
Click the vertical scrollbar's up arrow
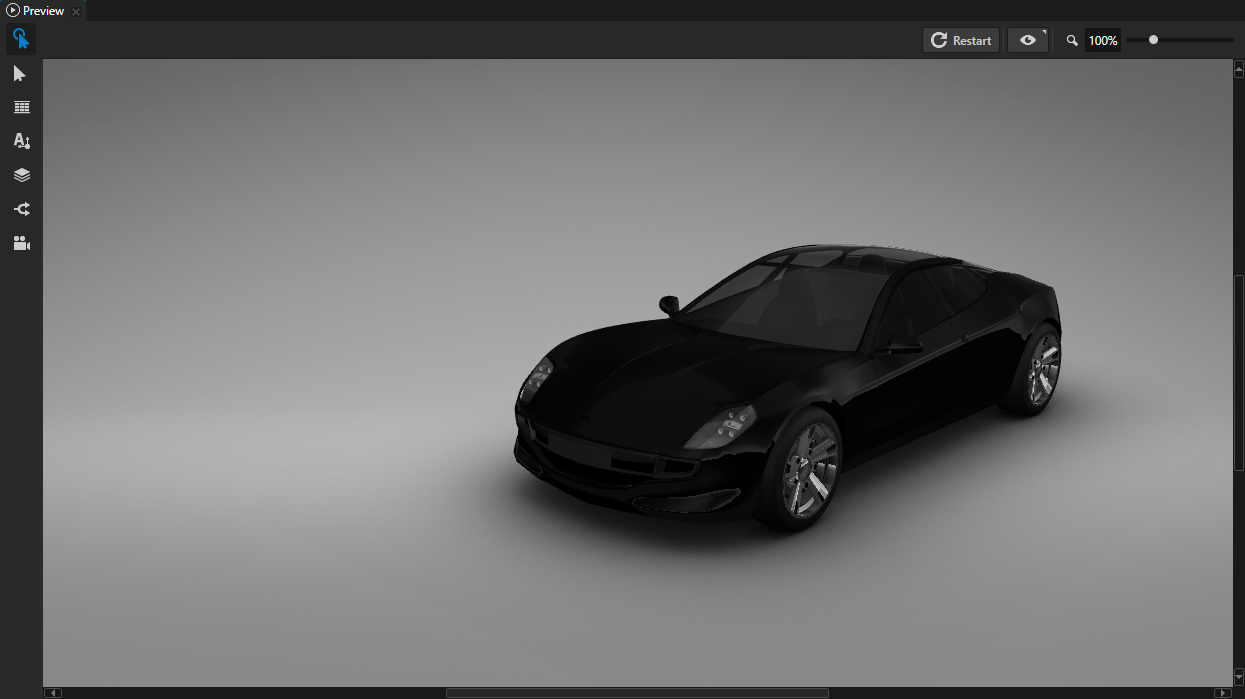coord(1238,68)
